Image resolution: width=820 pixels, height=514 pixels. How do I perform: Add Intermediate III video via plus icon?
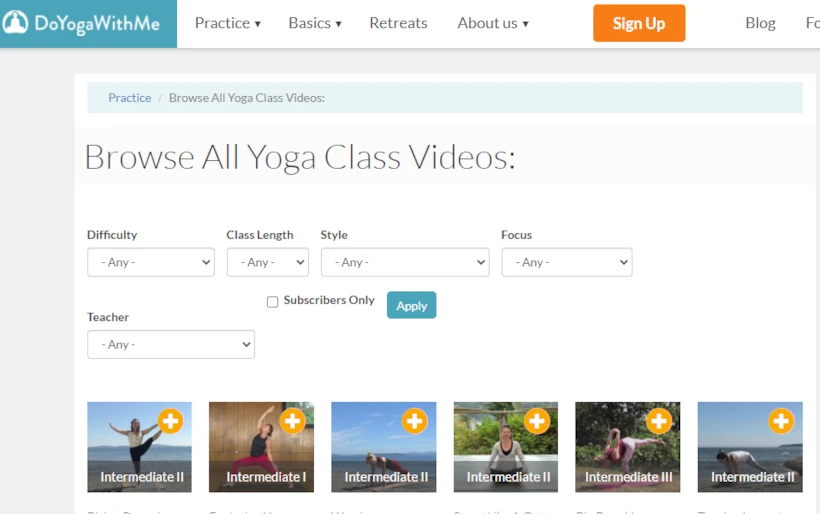click(659, 421)
